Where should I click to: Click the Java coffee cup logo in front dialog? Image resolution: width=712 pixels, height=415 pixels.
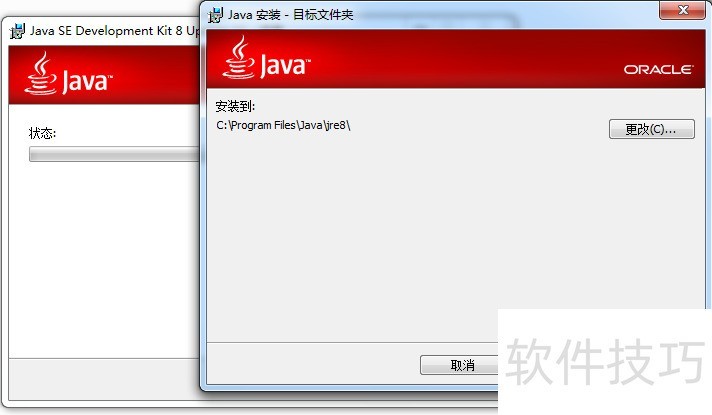[238, 58]
